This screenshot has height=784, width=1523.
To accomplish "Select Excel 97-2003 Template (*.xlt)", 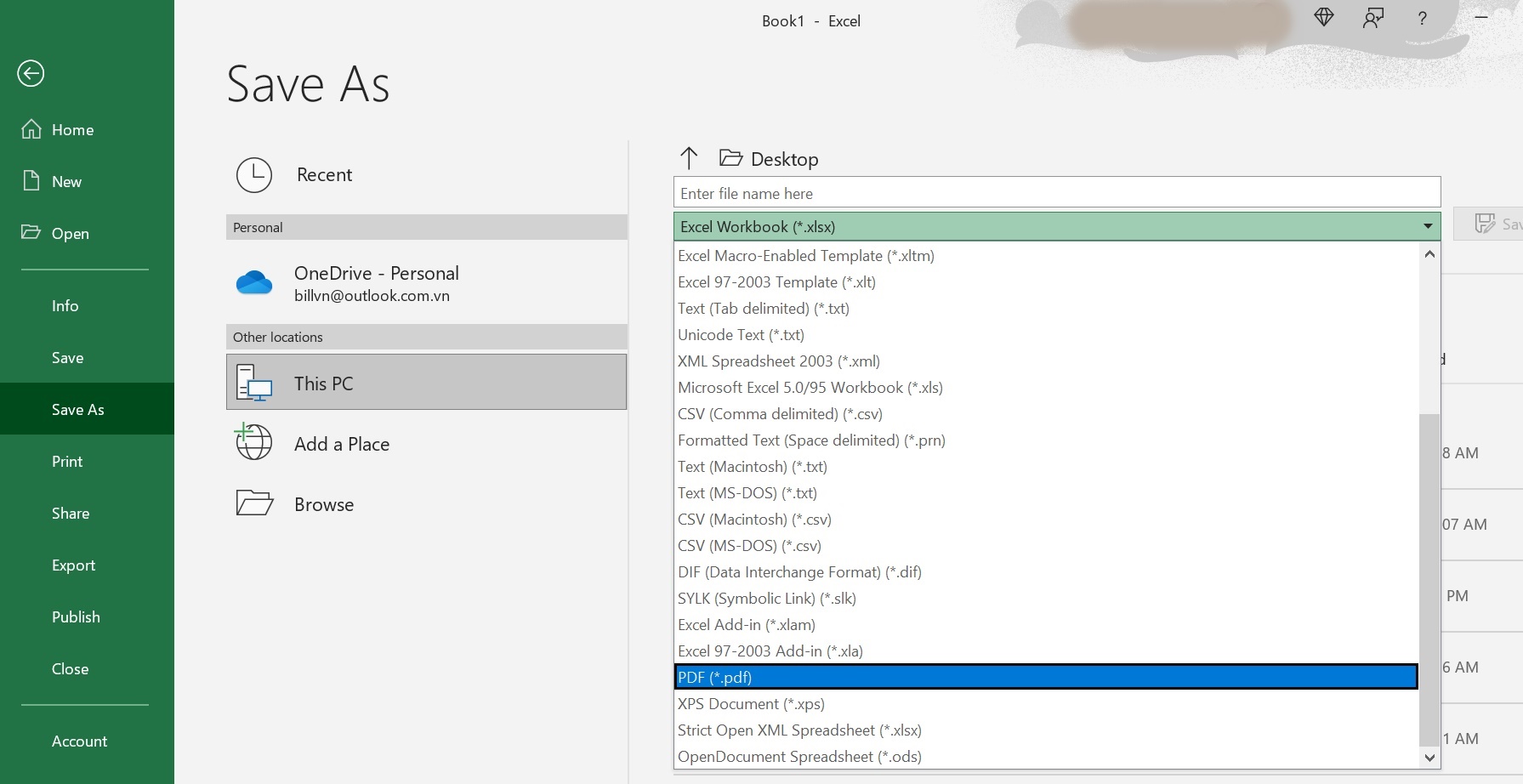I will point(1046,281).
